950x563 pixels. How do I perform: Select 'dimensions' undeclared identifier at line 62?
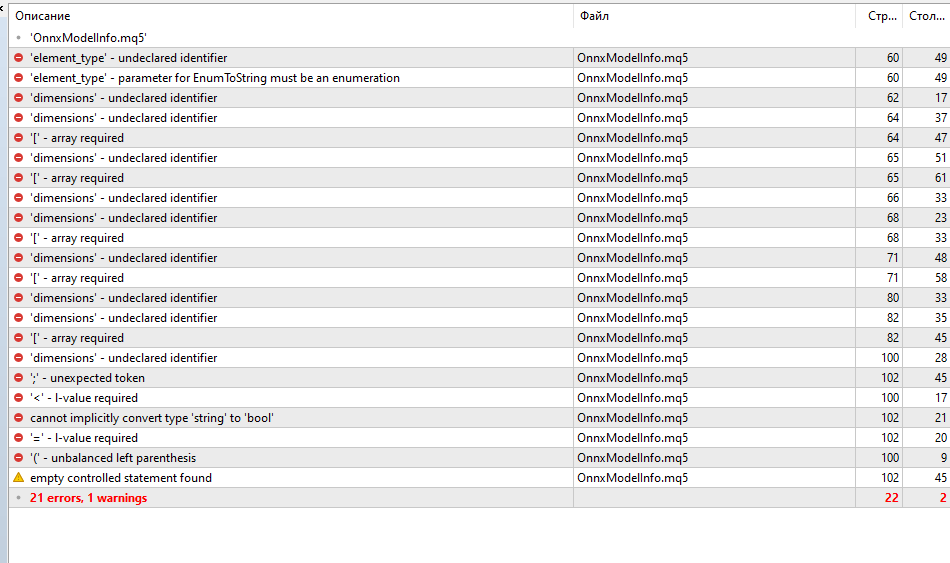pyautogui.click(x=123, y=98)
